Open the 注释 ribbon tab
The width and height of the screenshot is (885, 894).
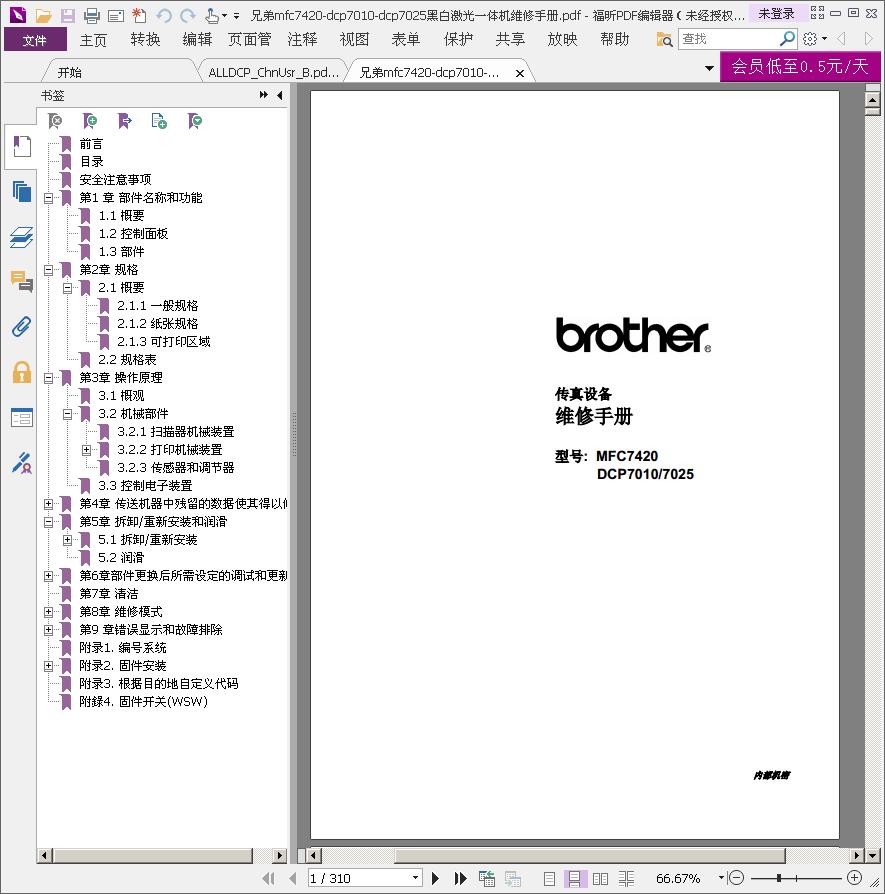[302, 39]
